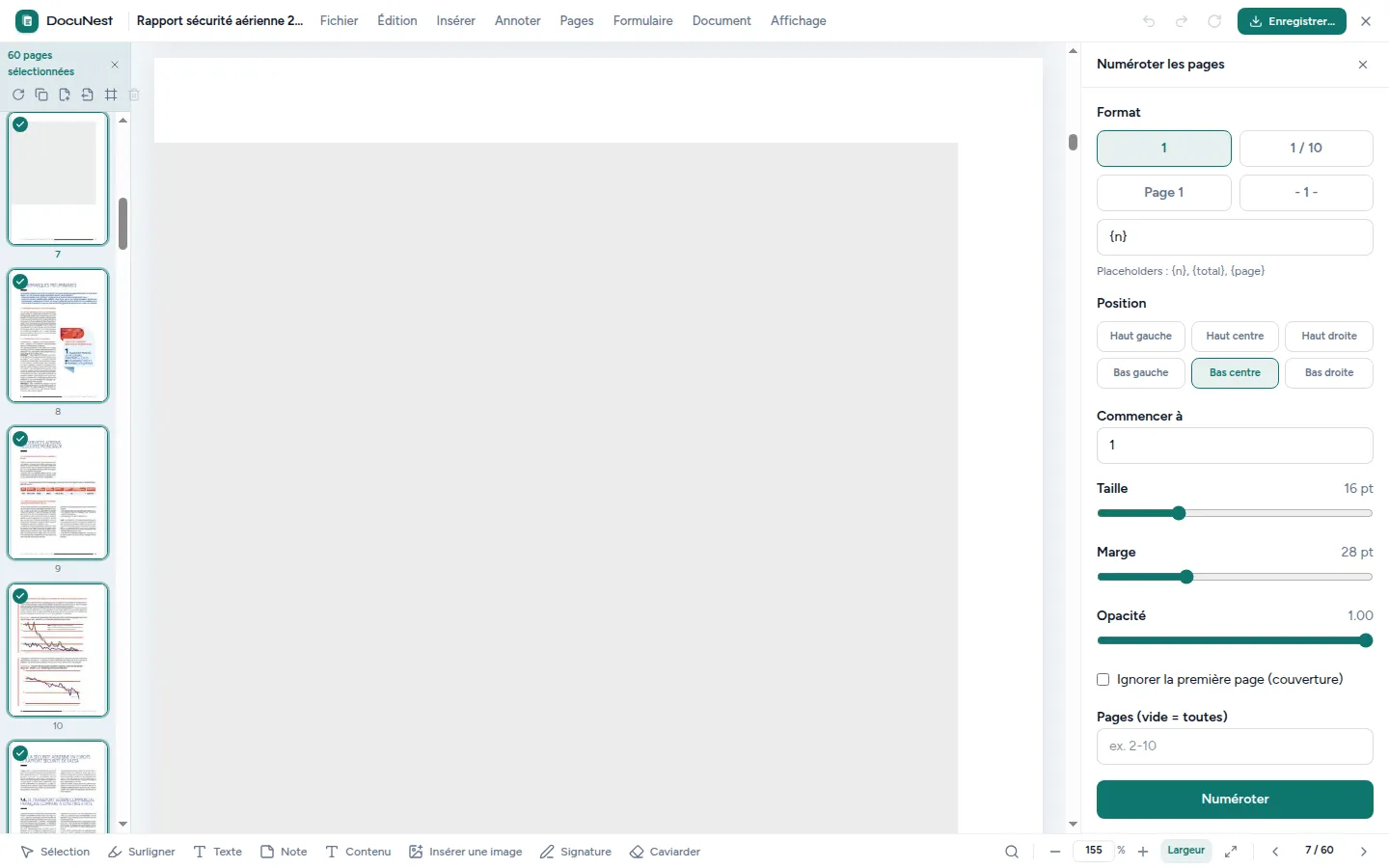Rotate the selected pages

[x=18, y=95]
